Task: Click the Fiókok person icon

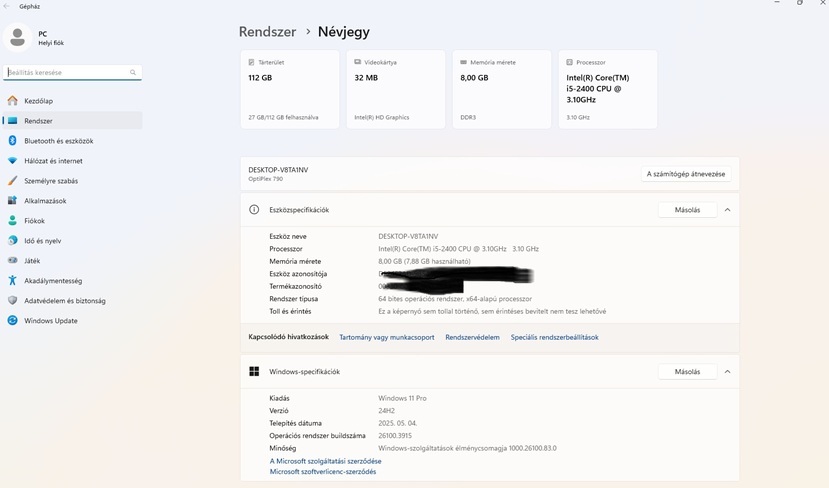Action: 13,220
